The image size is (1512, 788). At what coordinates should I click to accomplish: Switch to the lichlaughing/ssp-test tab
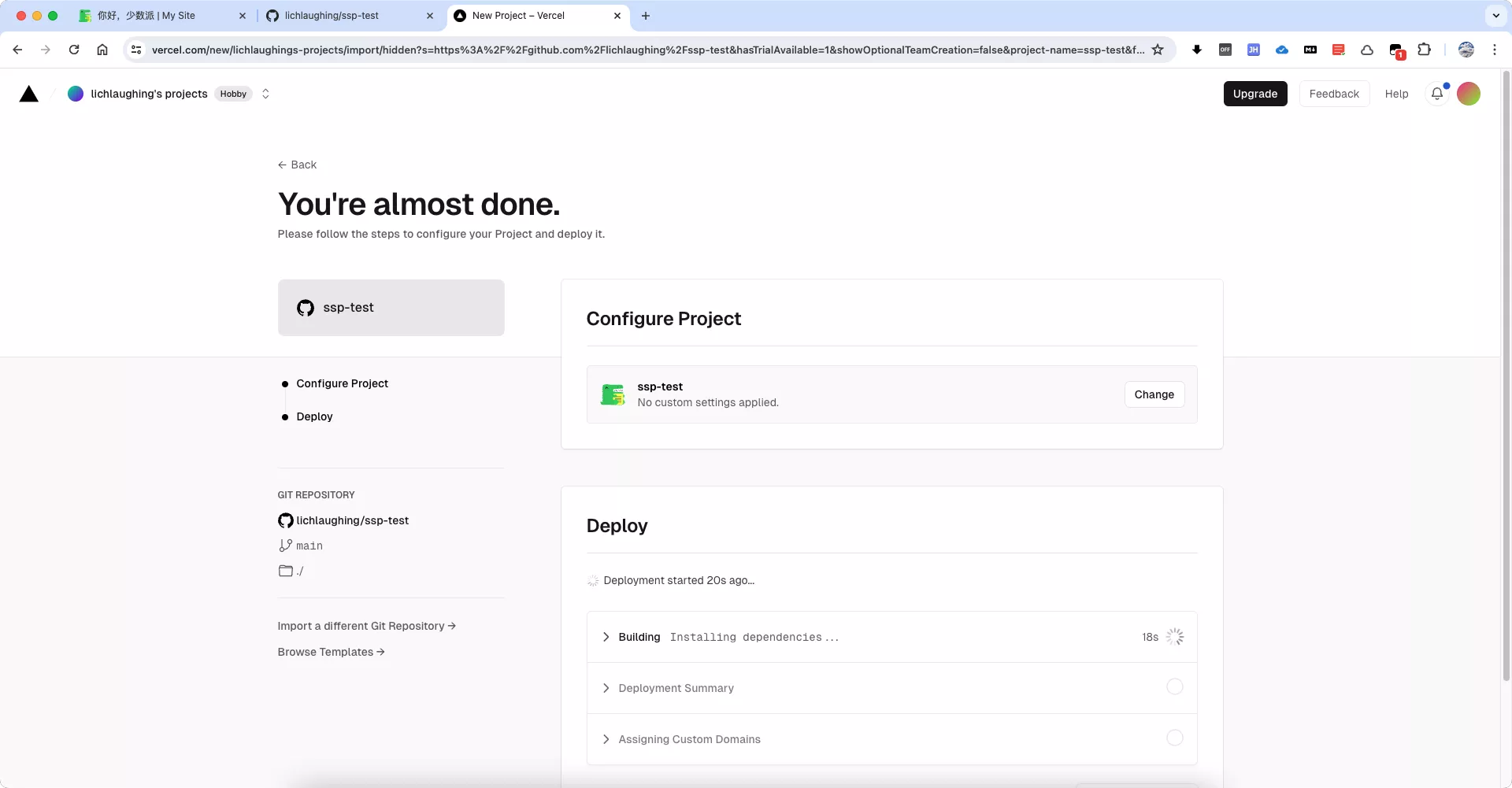point(332,16)
